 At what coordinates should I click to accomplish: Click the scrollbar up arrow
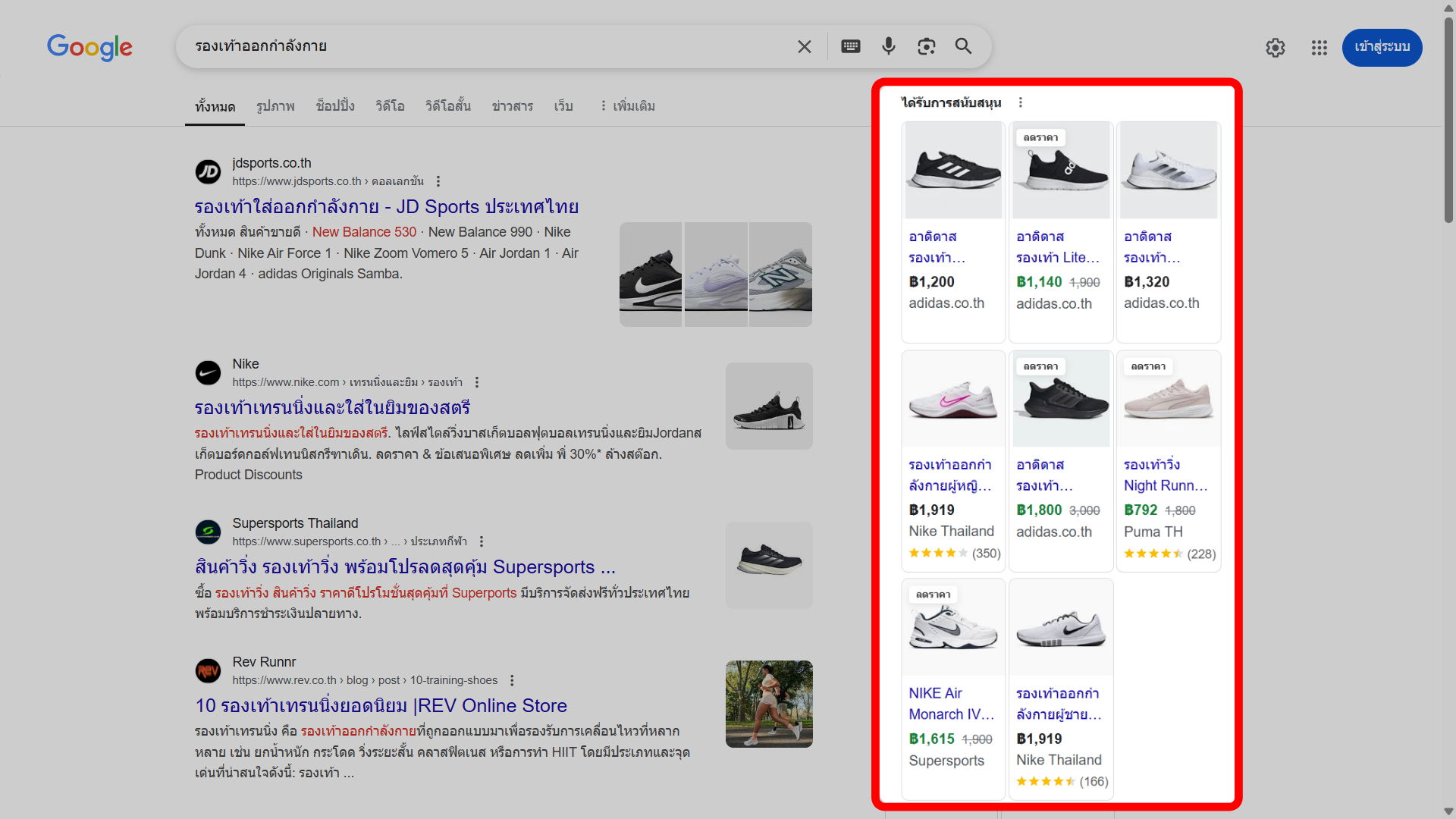[1448, 8]
